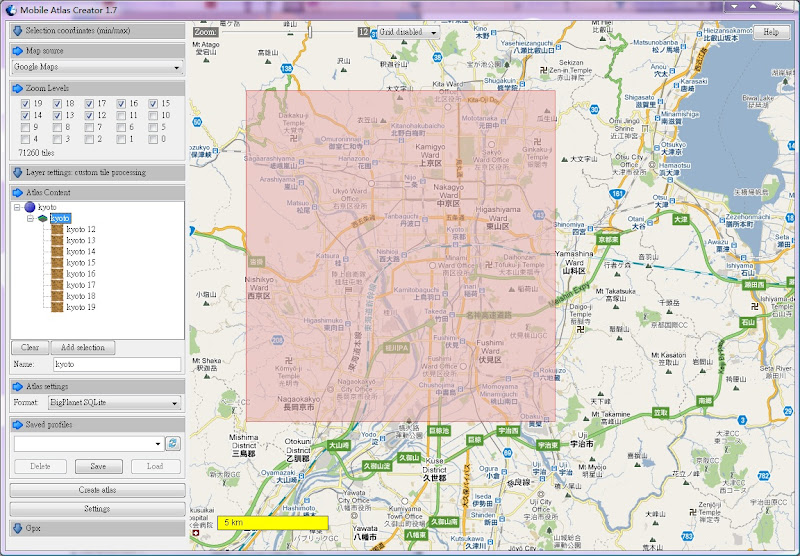Image resolution: width=800 pixels, height=556 pixels.
Task: Collapse the Atlas Content panel arrow
Action: point(17,192)
